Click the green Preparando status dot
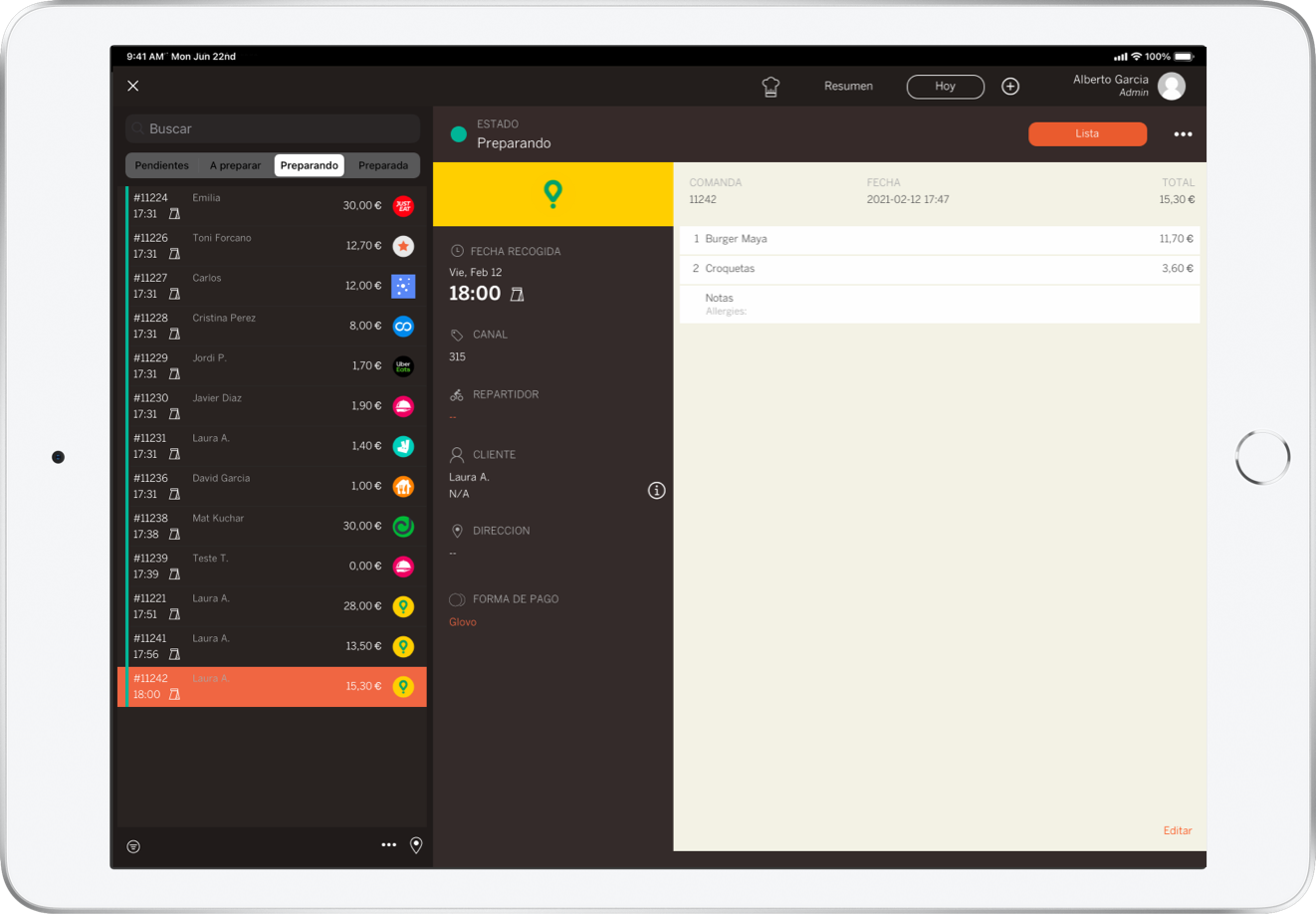 459,134
